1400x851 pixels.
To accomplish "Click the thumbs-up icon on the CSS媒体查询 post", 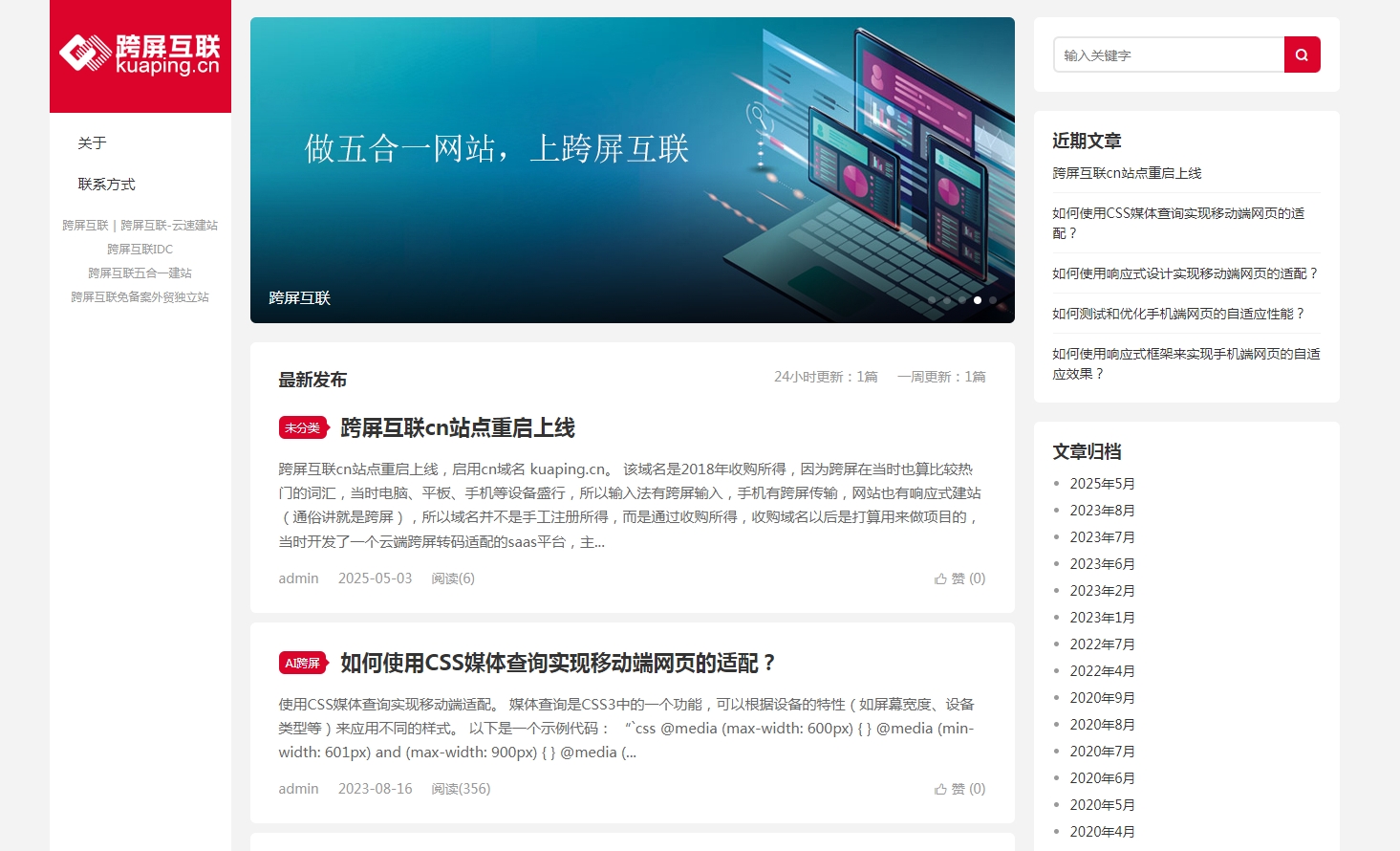I will click(x=940, y=789).
